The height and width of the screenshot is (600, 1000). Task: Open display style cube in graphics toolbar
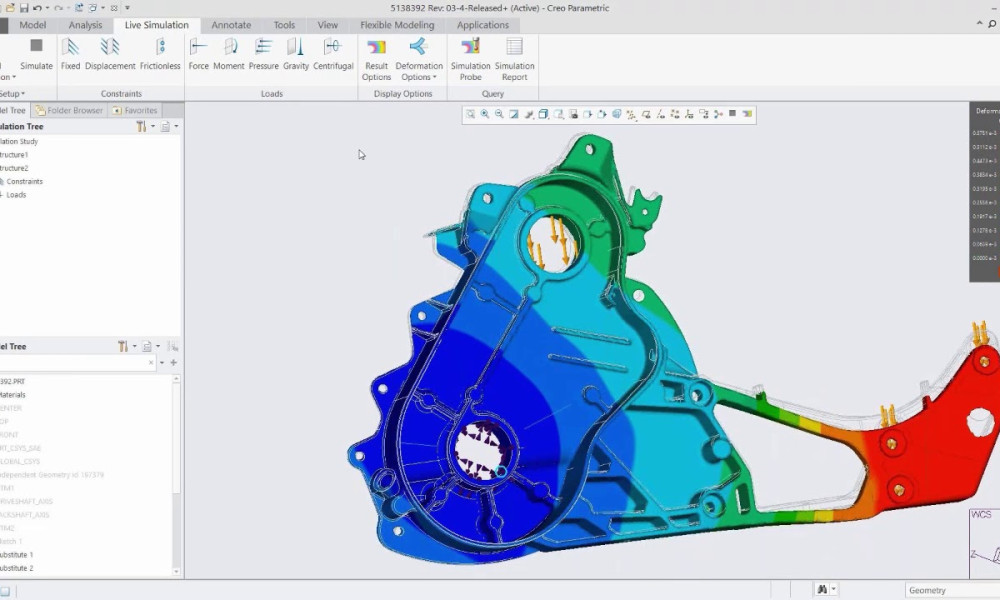(x=543, y=114)
